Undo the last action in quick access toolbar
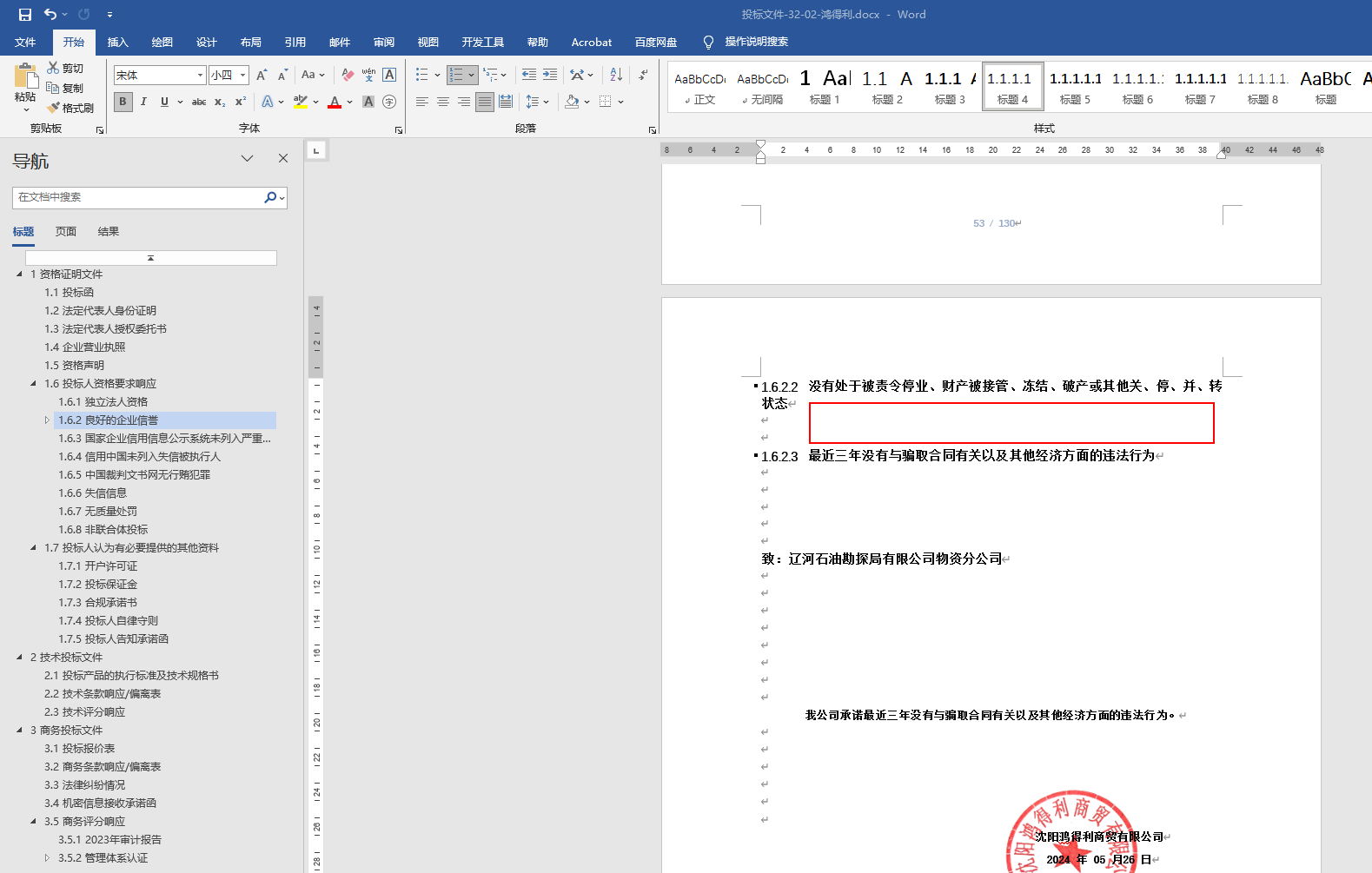This screenshot has height=873, width=1372. [50, 14]
